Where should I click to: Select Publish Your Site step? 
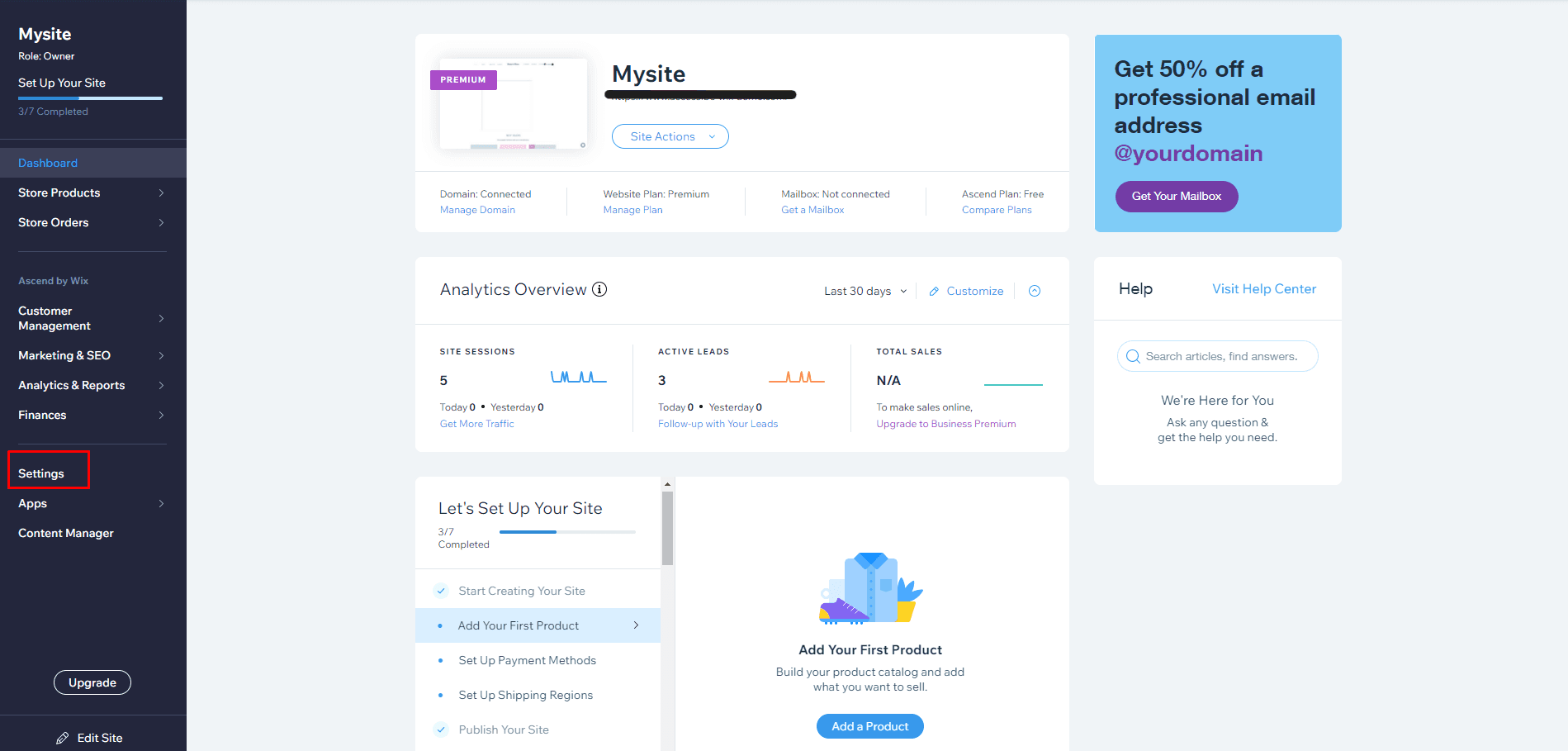click(x=538, y=730)
